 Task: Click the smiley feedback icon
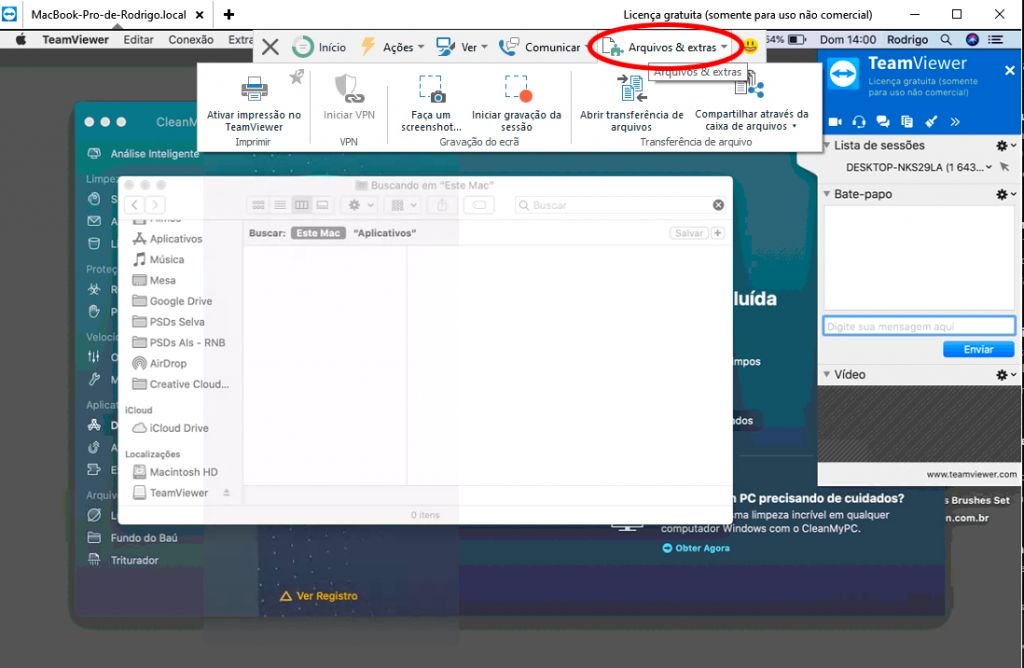click(750, 46)
